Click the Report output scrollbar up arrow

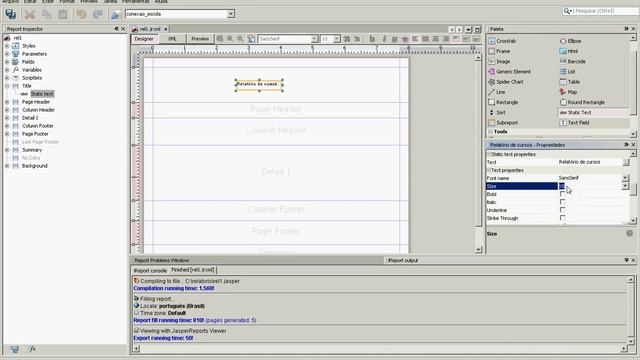pyautogui.click(x=631, y=280)
